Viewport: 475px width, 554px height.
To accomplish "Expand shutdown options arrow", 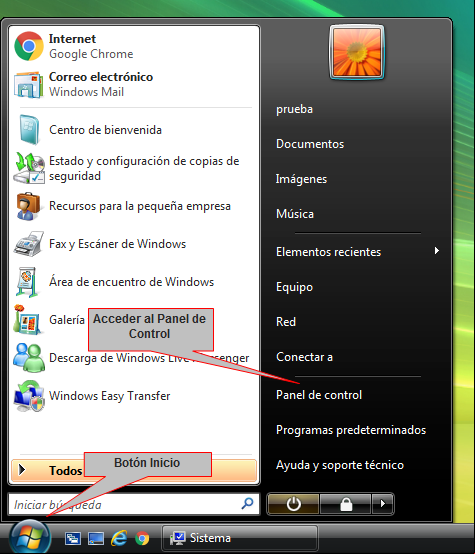I will pyautogui.click(x=383, y=504).
